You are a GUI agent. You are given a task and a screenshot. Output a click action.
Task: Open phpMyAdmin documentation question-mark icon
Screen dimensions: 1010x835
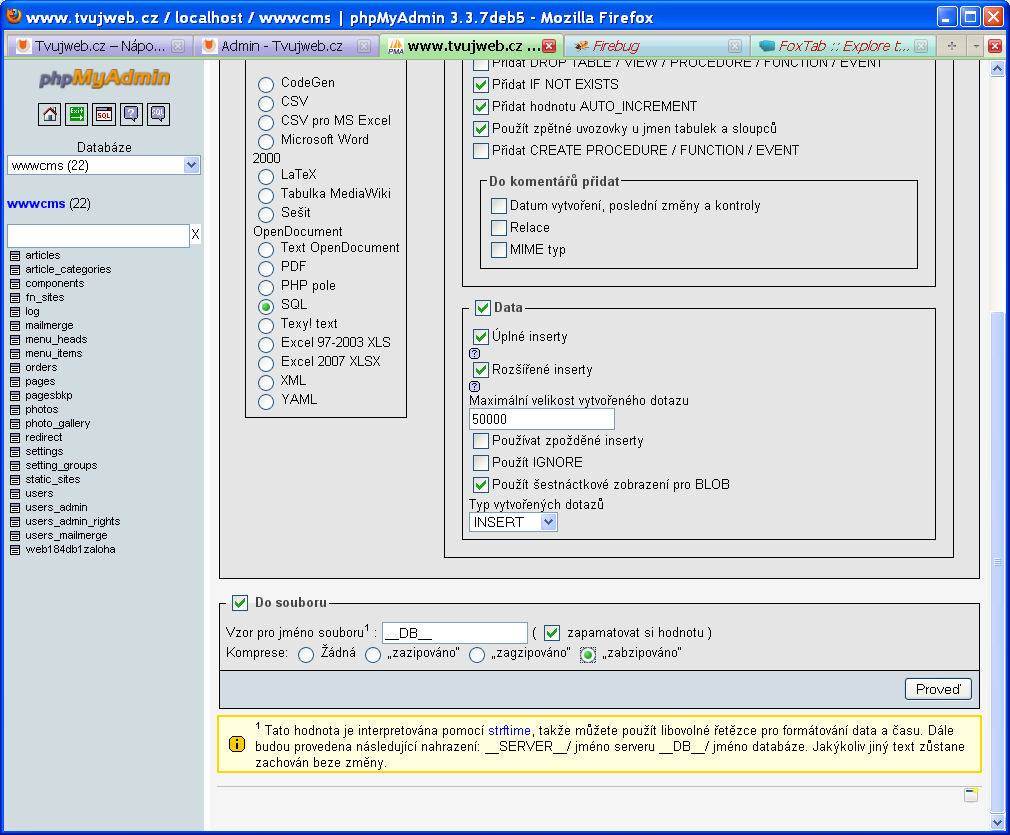[131, 114]
